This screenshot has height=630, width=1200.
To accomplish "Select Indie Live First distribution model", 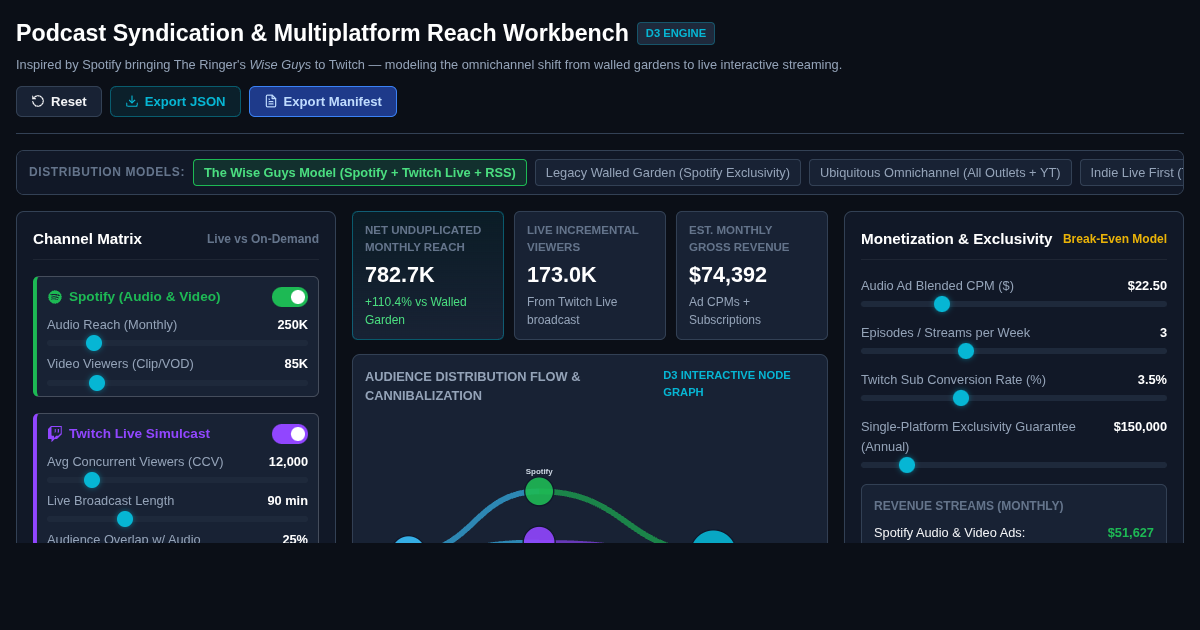I will [x=1132, y=172].
